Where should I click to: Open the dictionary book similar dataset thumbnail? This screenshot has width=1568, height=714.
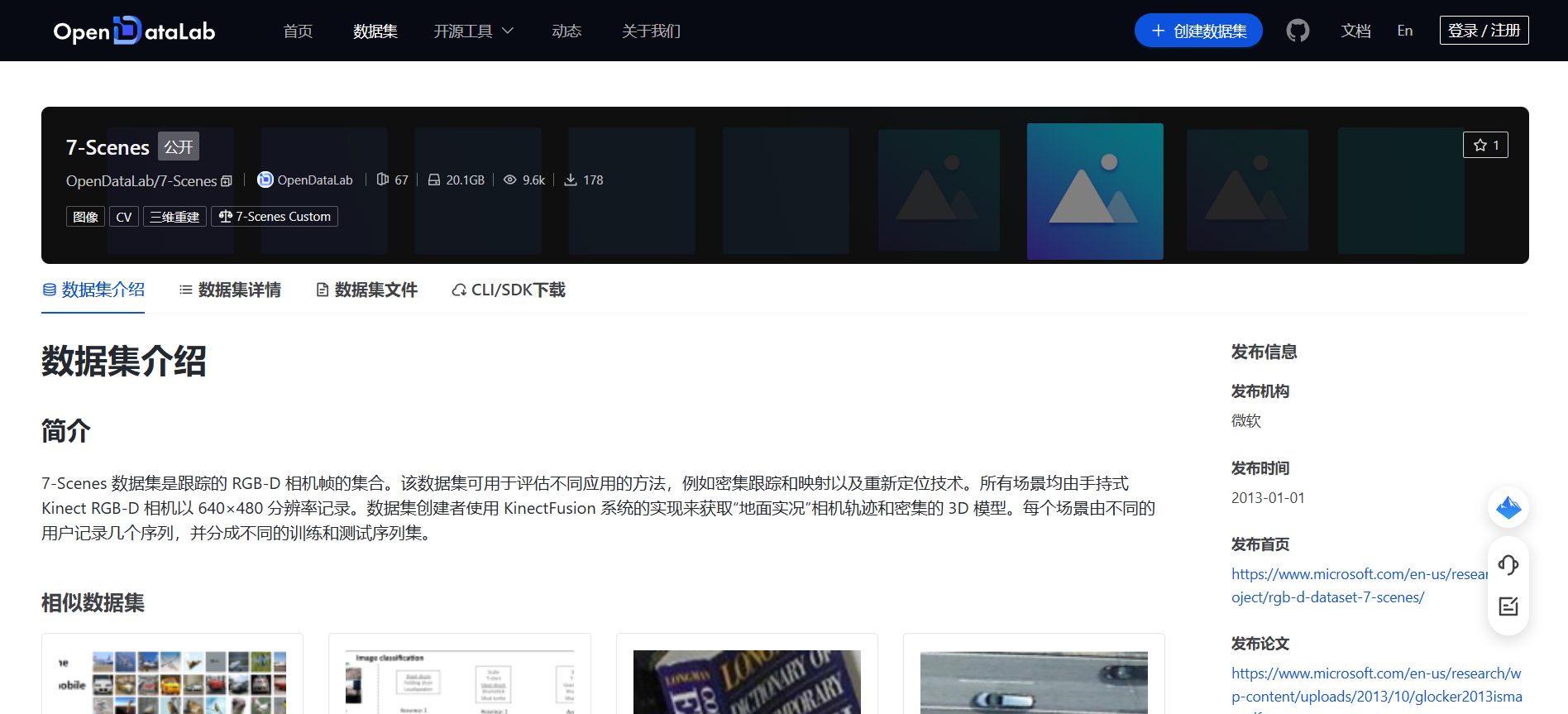click(747, 682)
